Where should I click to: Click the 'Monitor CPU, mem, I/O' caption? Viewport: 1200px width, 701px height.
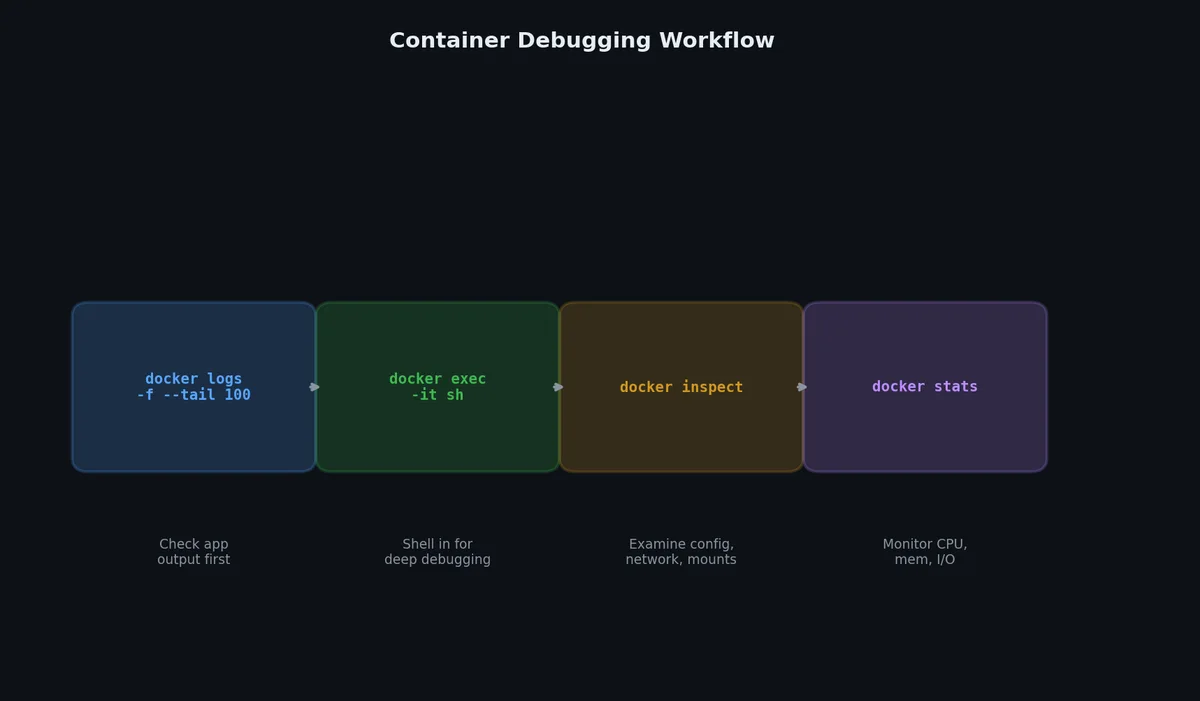[925, 552]
